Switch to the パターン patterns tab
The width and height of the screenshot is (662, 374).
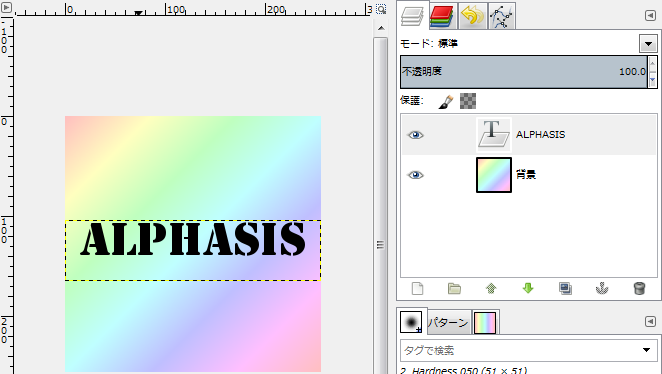(x=448, y=323)
